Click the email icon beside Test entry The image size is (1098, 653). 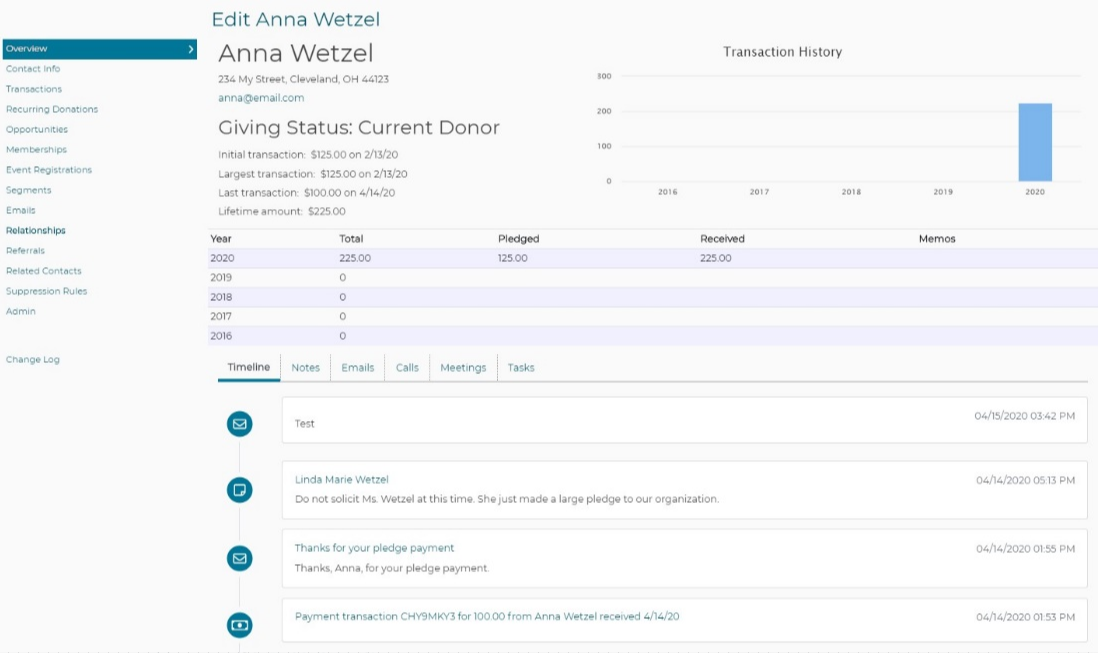(239, 423)
